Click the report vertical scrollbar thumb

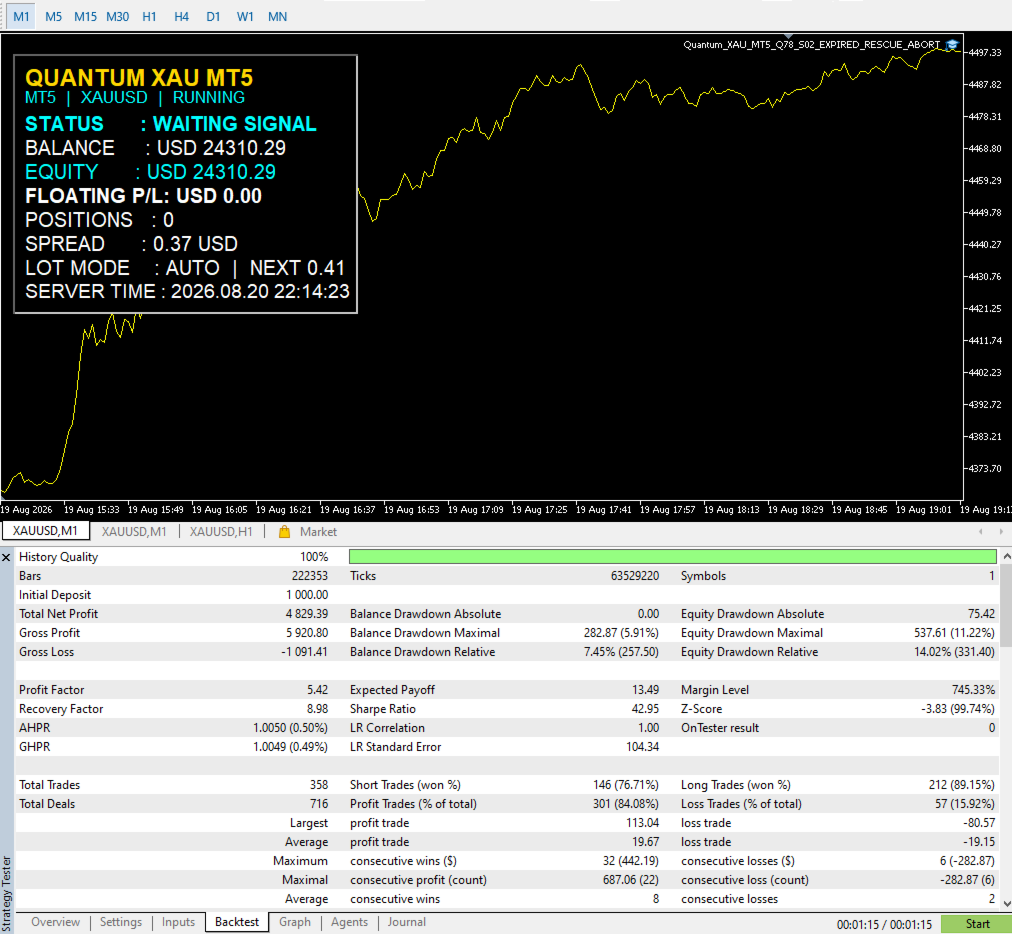1006,604
